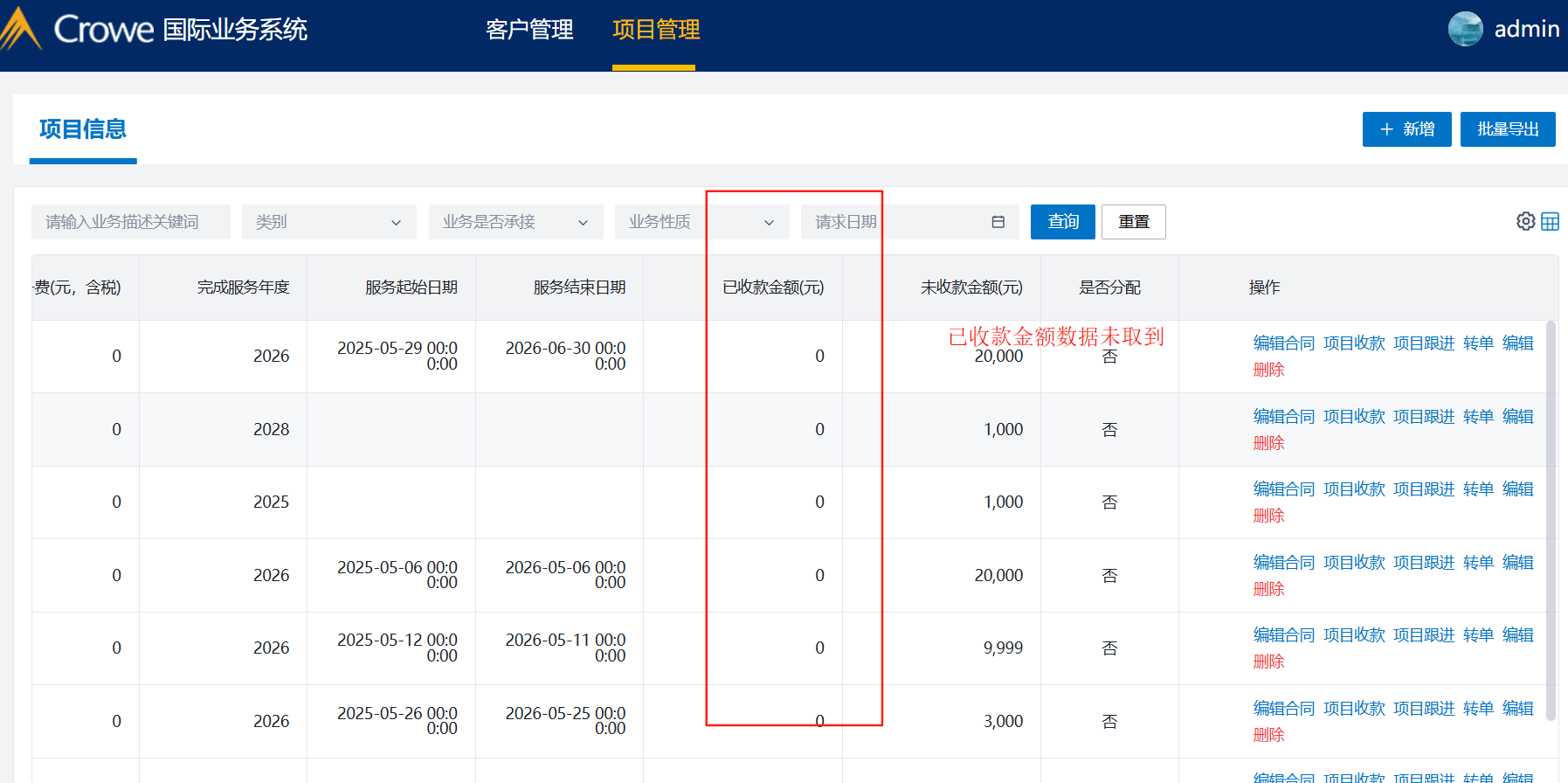Open the 项目信息 tab

coord(83,129)
